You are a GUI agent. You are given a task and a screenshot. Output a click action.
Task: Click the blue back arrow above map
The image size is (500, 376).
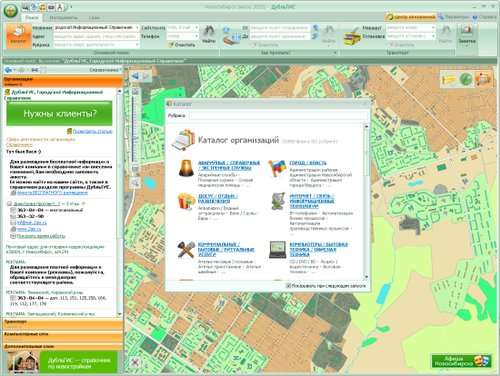coord(135,77)
